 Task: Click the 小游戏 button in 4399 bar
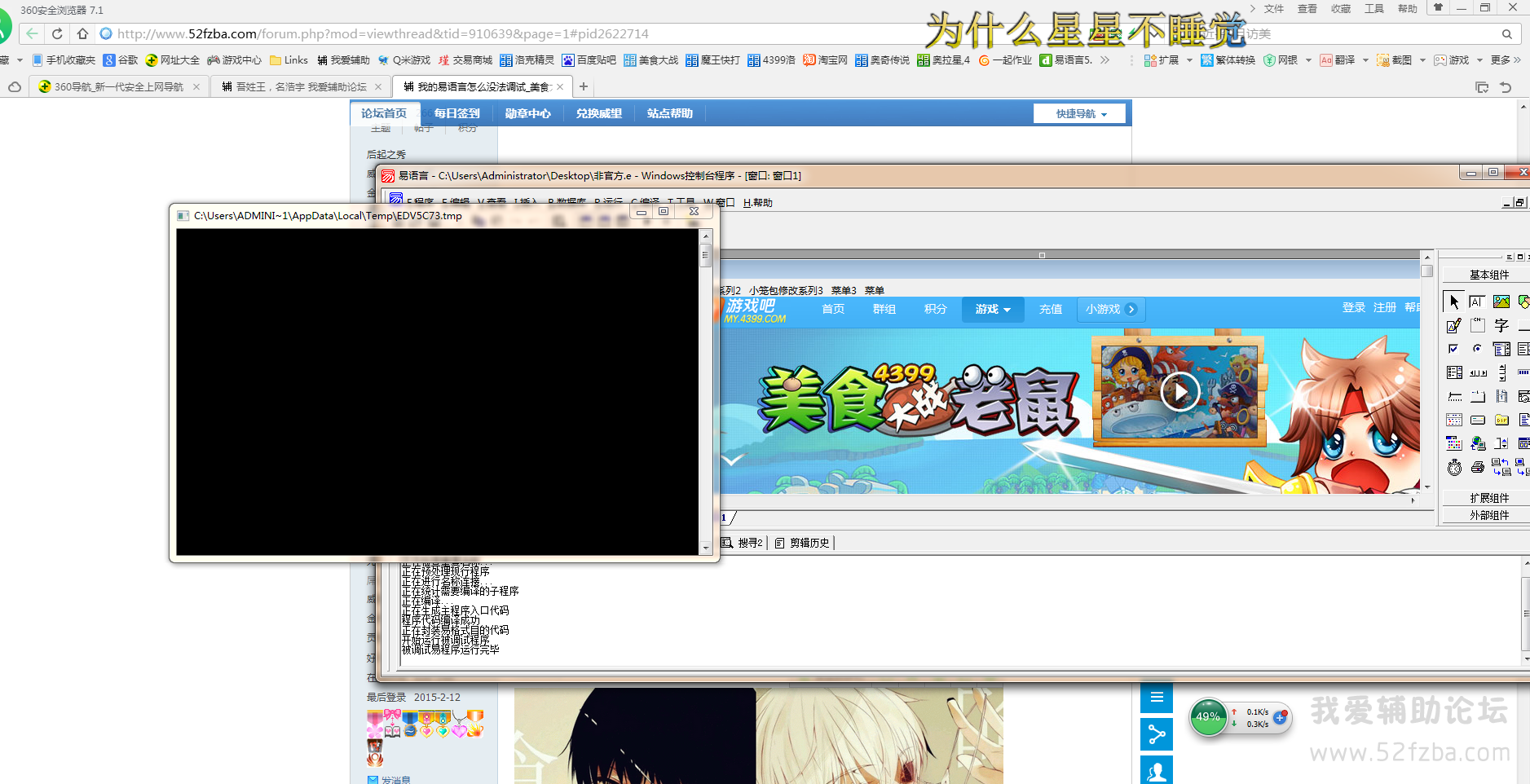pyautogui.click(x=1110, y=310)
